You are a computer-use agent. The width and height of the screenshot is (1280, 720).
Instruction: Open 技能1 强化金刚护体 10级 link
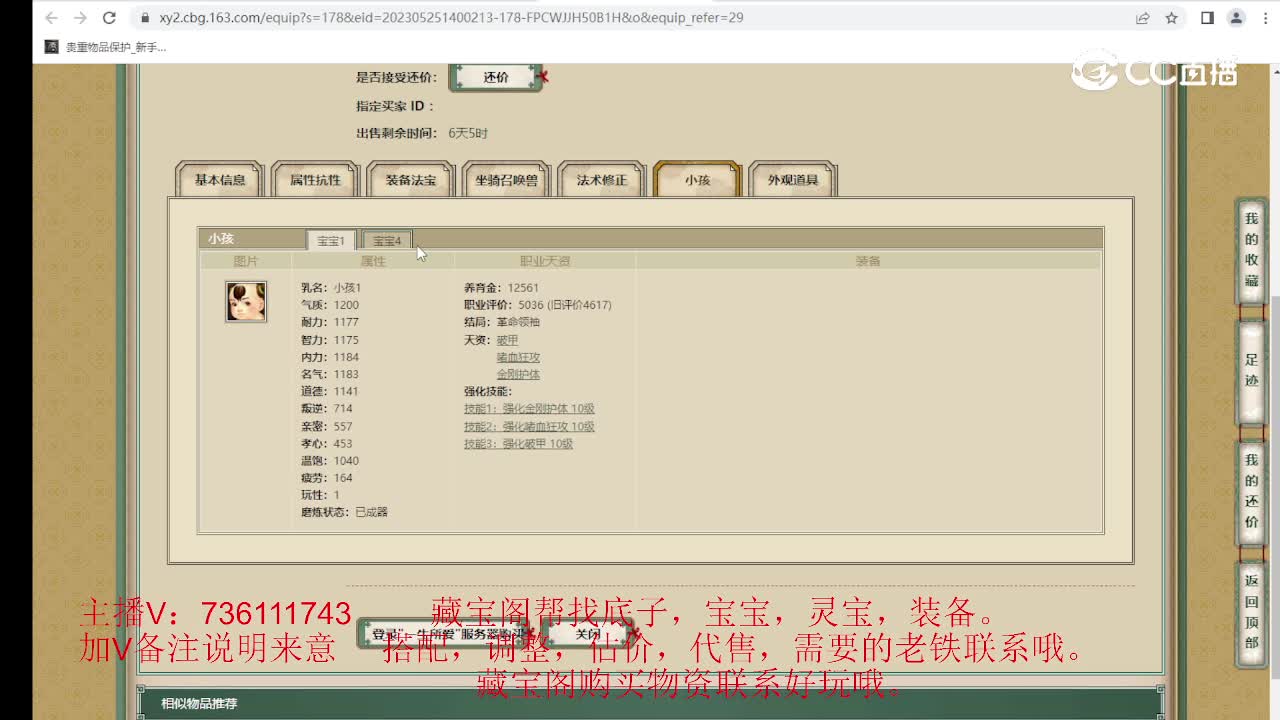click(529, 409)
